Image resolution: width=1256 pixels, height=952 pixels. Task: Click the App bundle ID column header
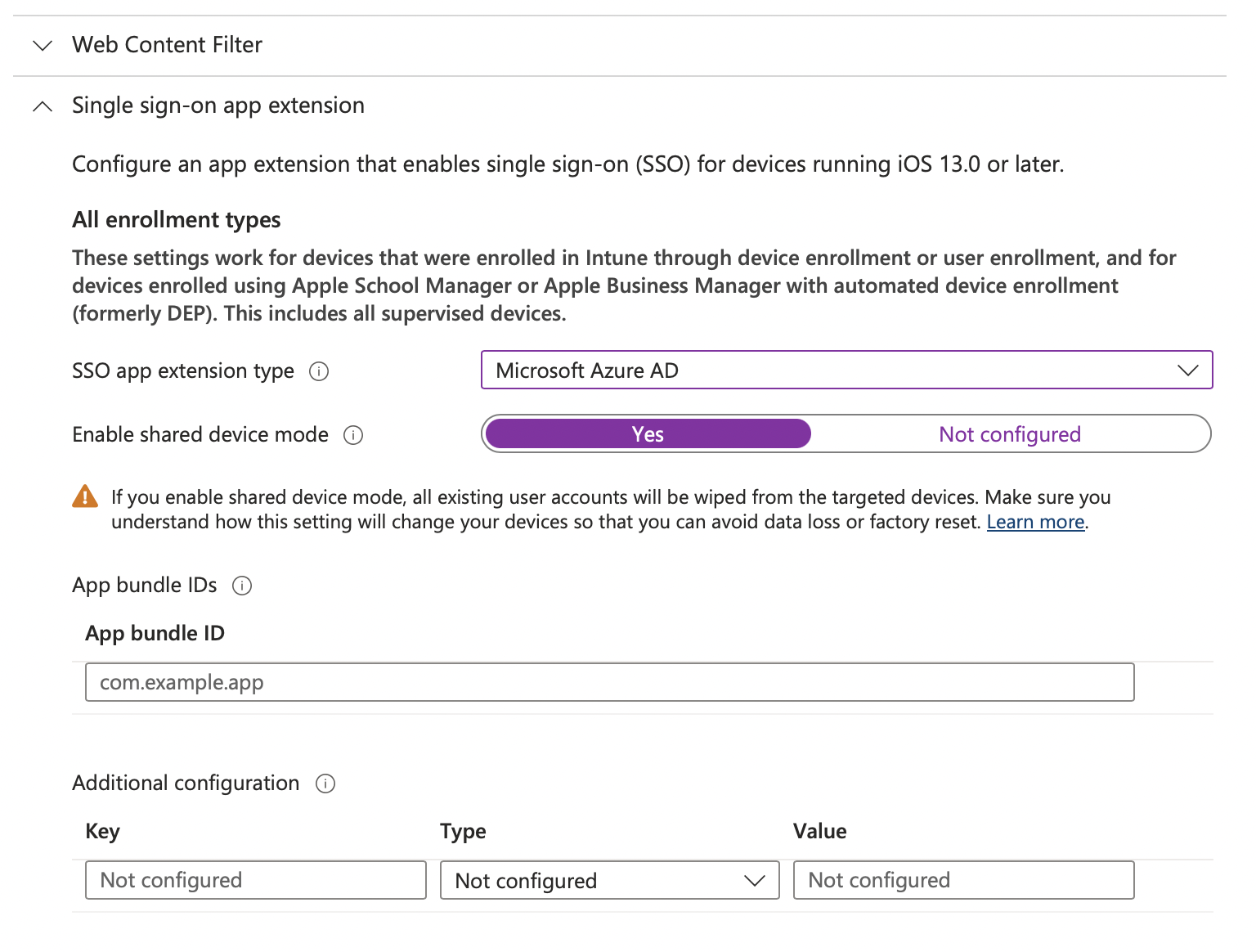click(x=155, y=634)
